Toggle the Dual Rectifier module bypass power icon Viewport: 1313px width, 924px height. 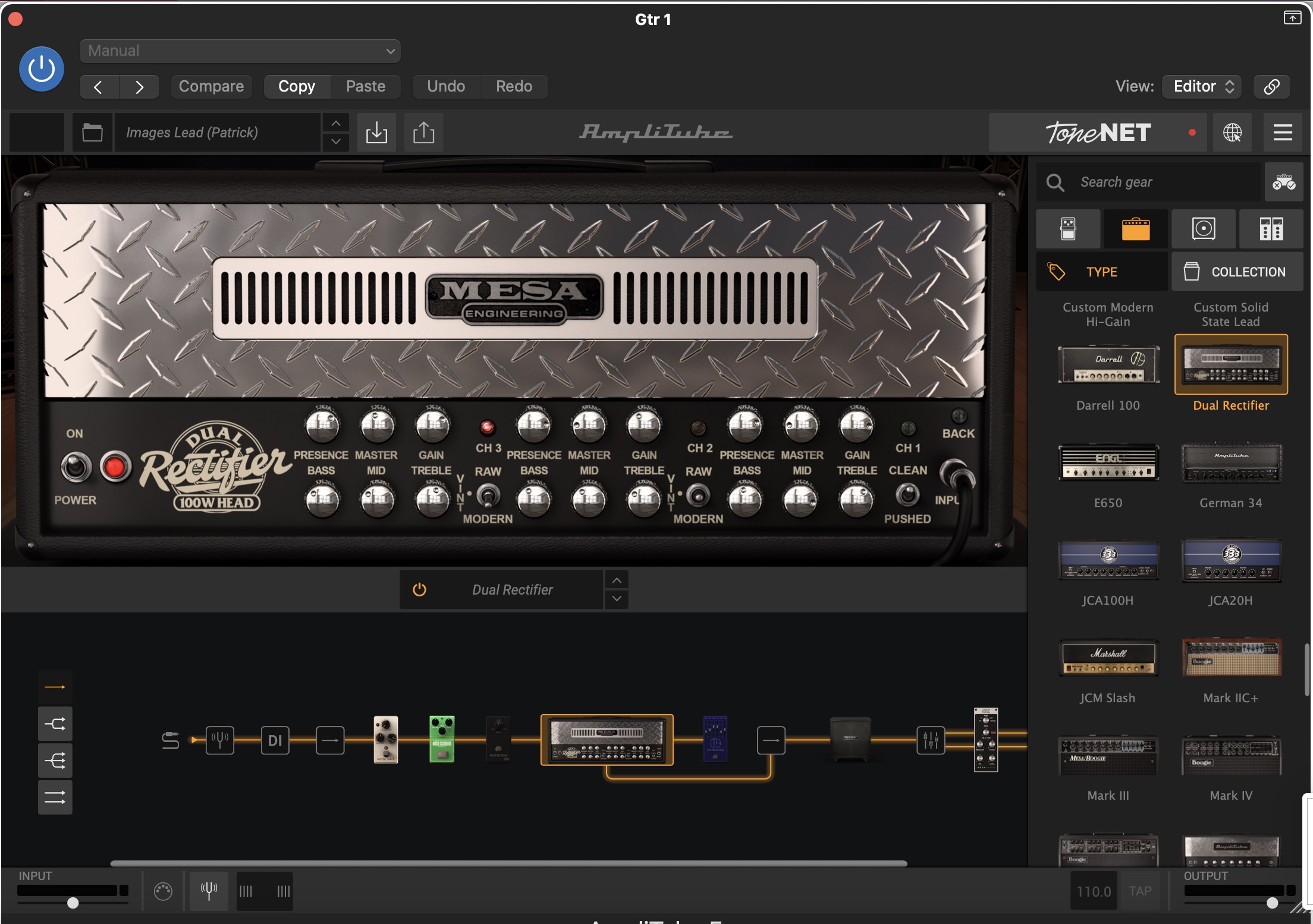pyautogui.click(x=420, y=589)
